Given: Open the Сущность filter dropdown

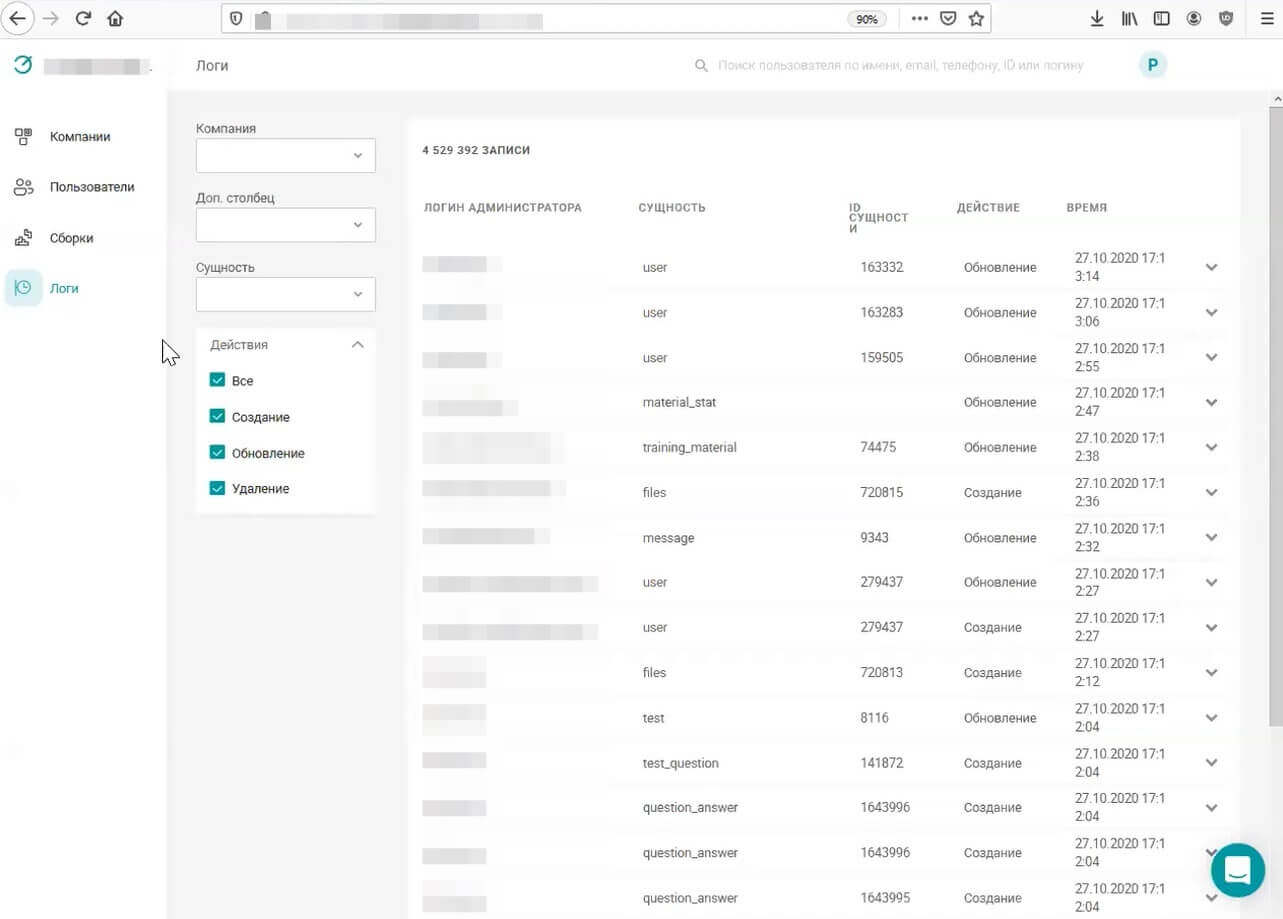Looking at the screenshot, I should click(285, 294).
